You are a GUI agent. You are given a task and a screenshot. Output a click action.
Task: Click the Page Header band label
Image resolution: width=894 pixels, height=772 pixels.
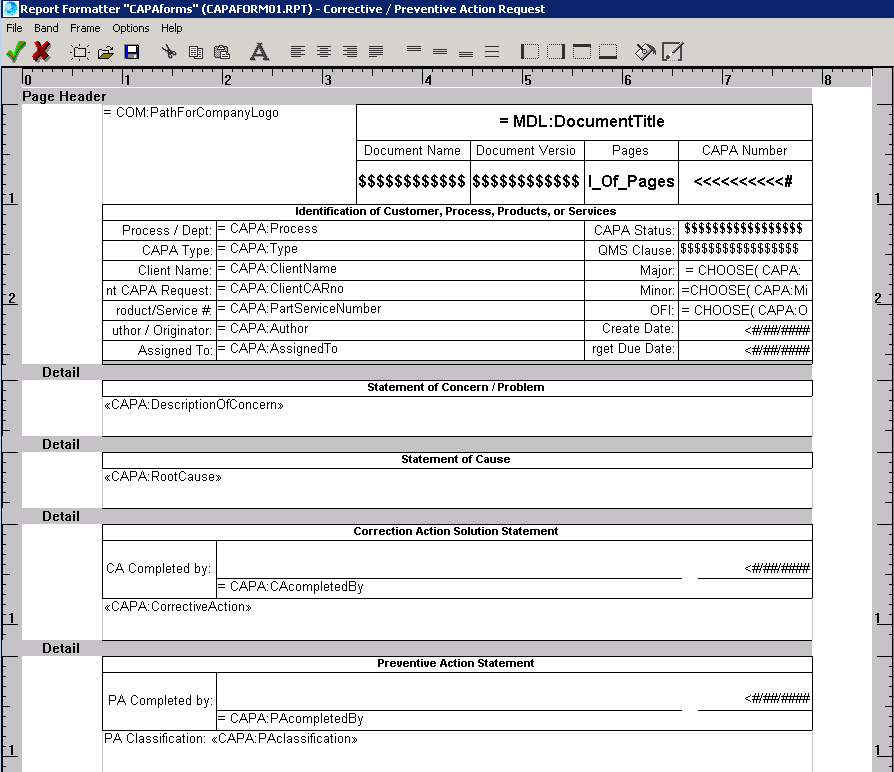pos(64,97)
